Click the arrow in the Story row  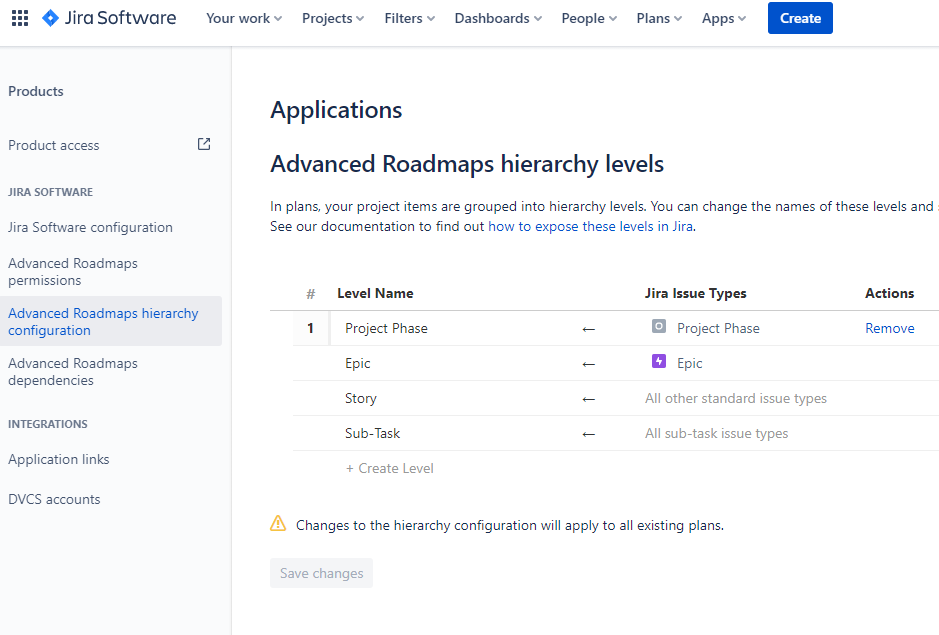[589, 399]
